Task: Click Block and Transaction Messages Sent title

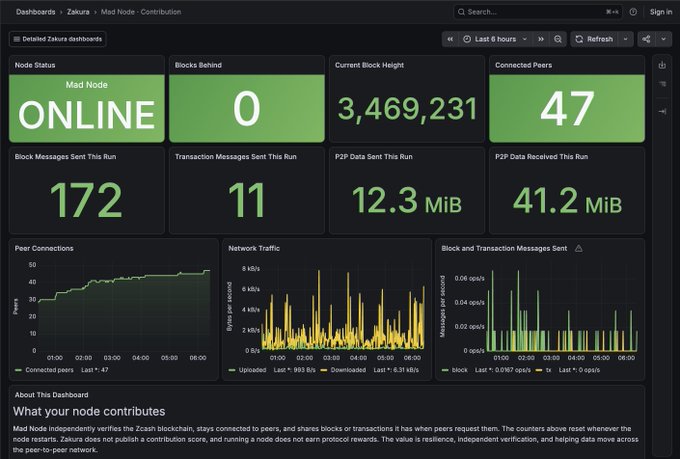Action: [x=504, y=248]
